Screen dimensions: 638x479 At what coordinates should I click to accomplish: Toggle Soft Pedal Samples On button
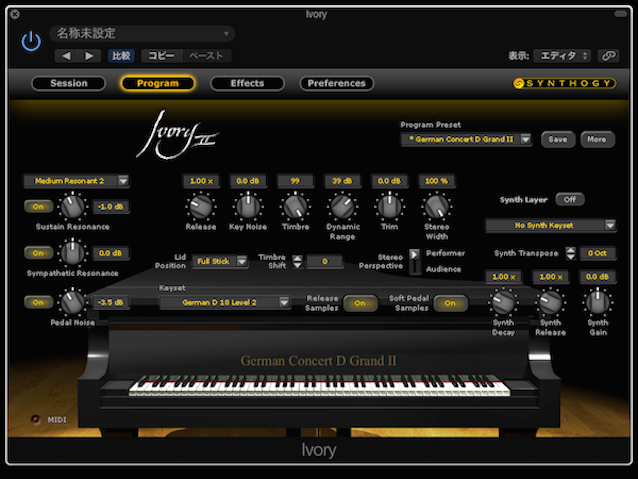(x=450, y=303)
